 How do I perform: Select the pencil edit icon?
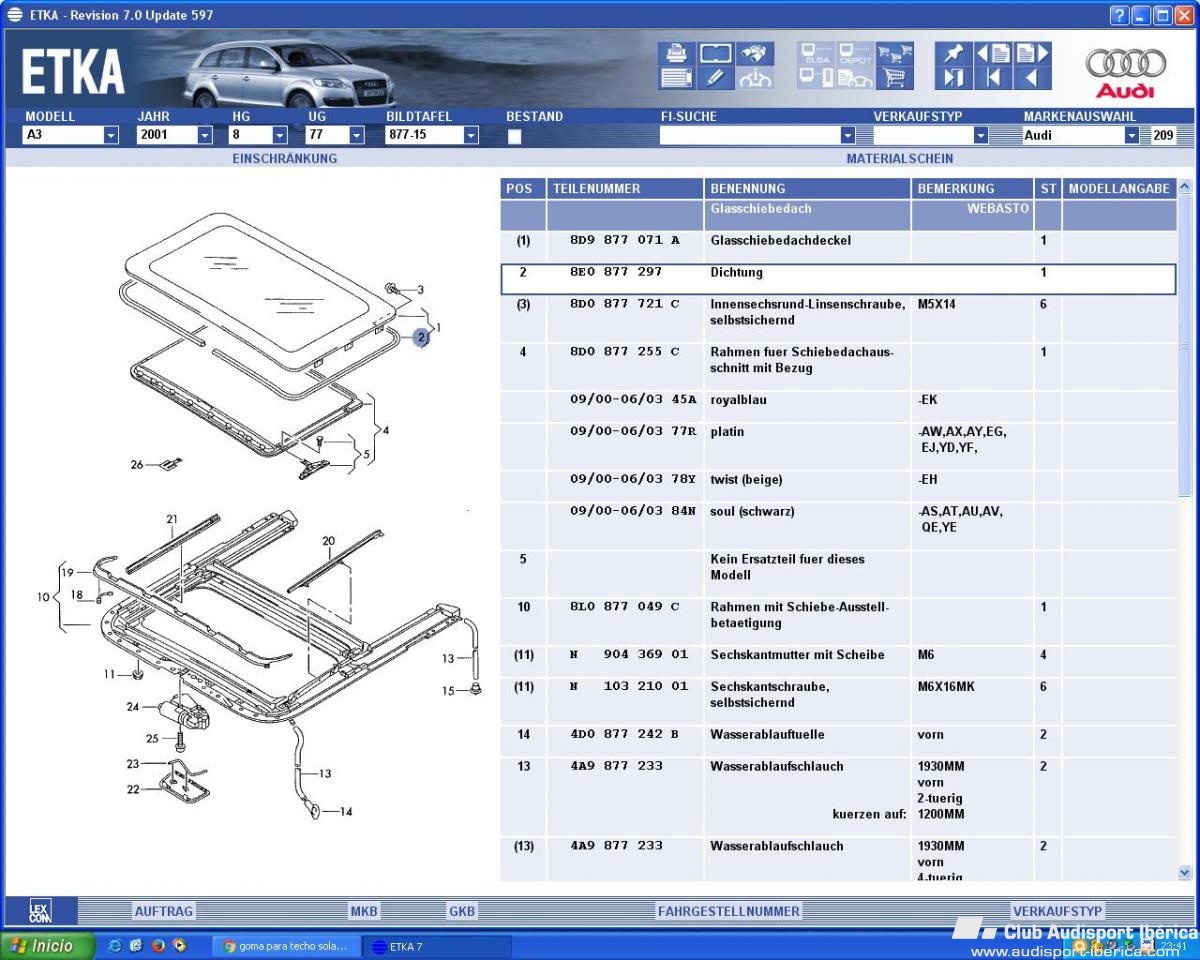pos(715,78)
